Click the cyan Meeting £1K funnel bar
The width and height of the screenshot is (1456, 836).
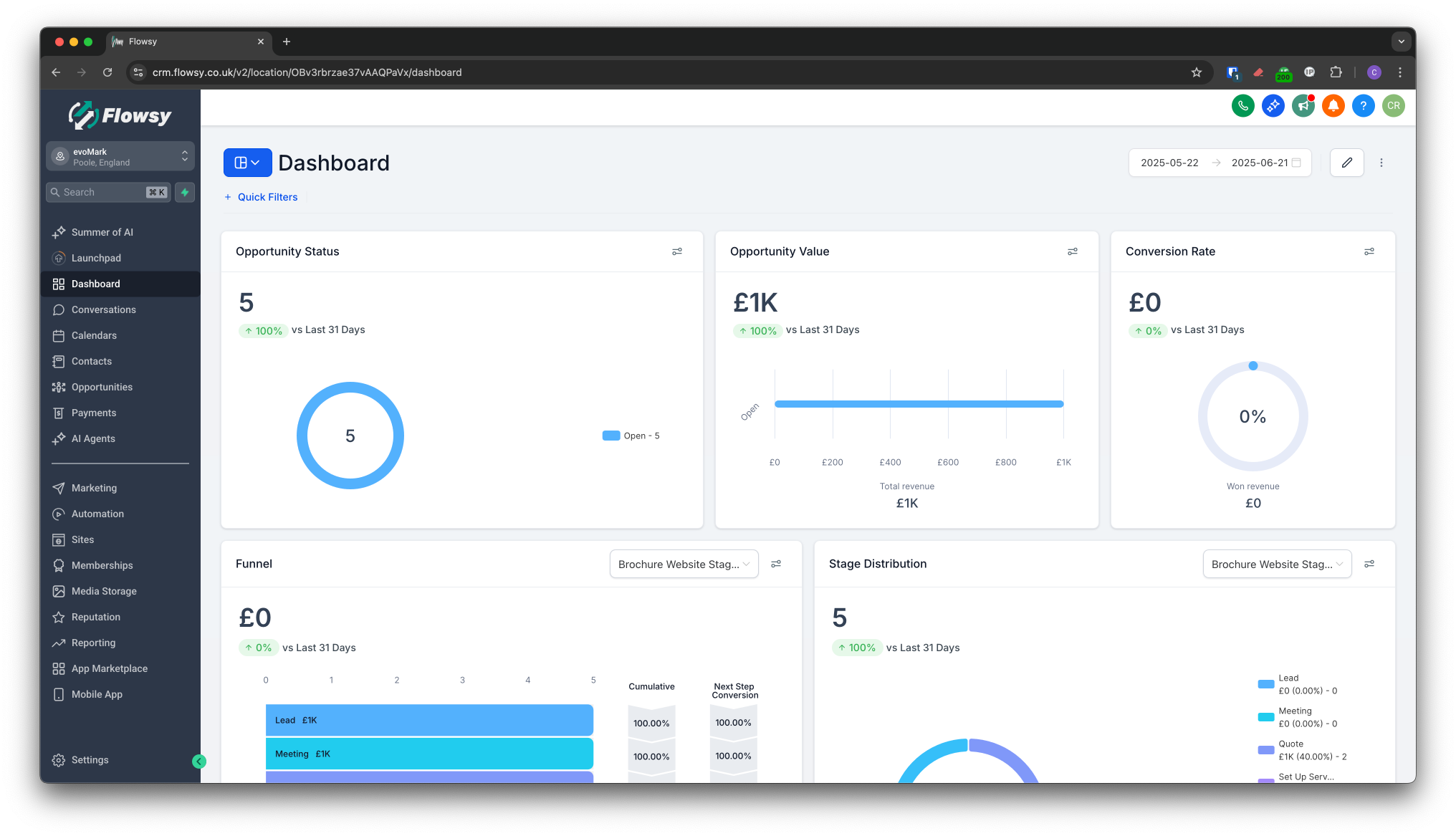(429, 754)
